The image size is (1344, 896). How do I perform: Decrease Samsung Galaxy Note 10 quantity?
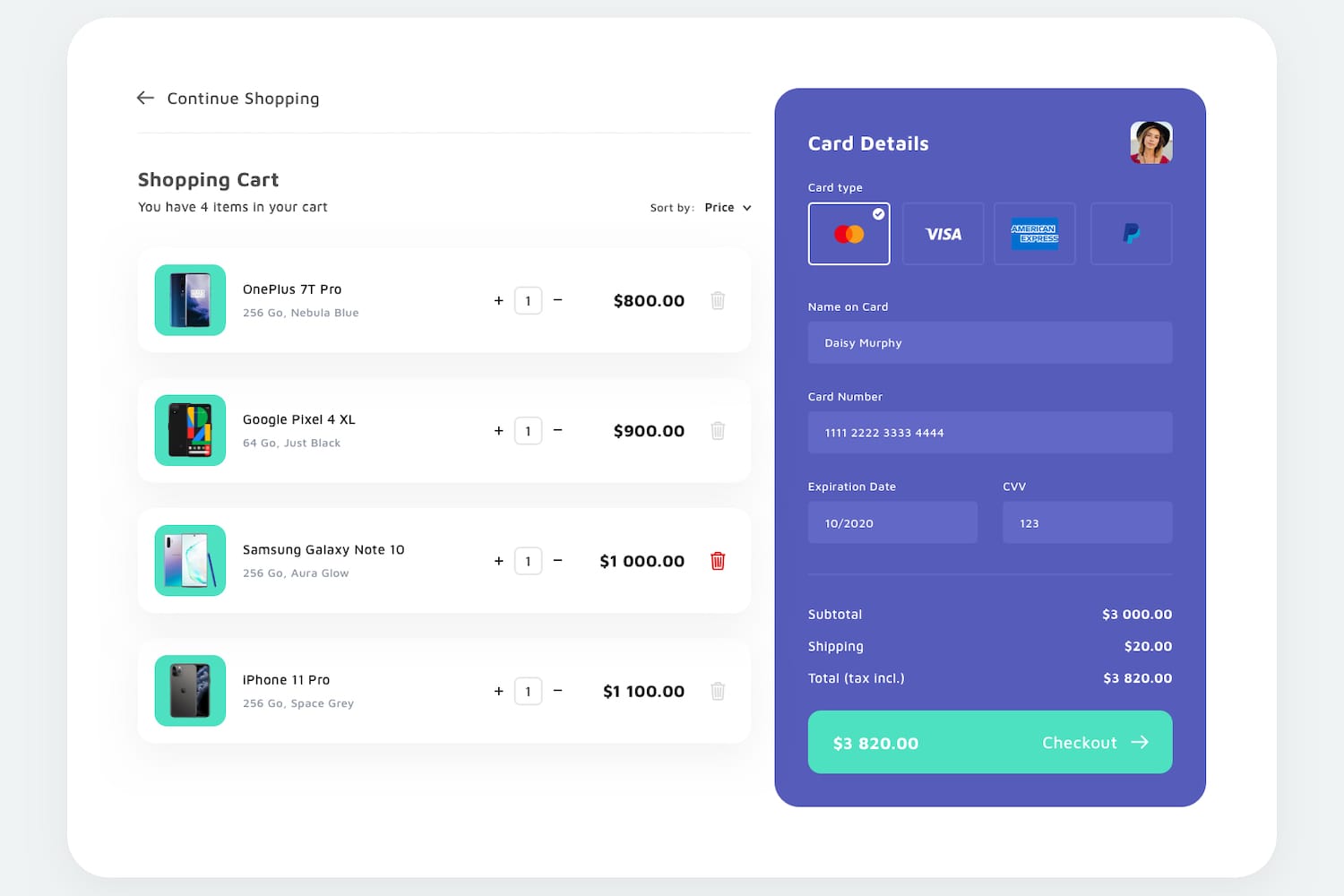tap(557, 560)
